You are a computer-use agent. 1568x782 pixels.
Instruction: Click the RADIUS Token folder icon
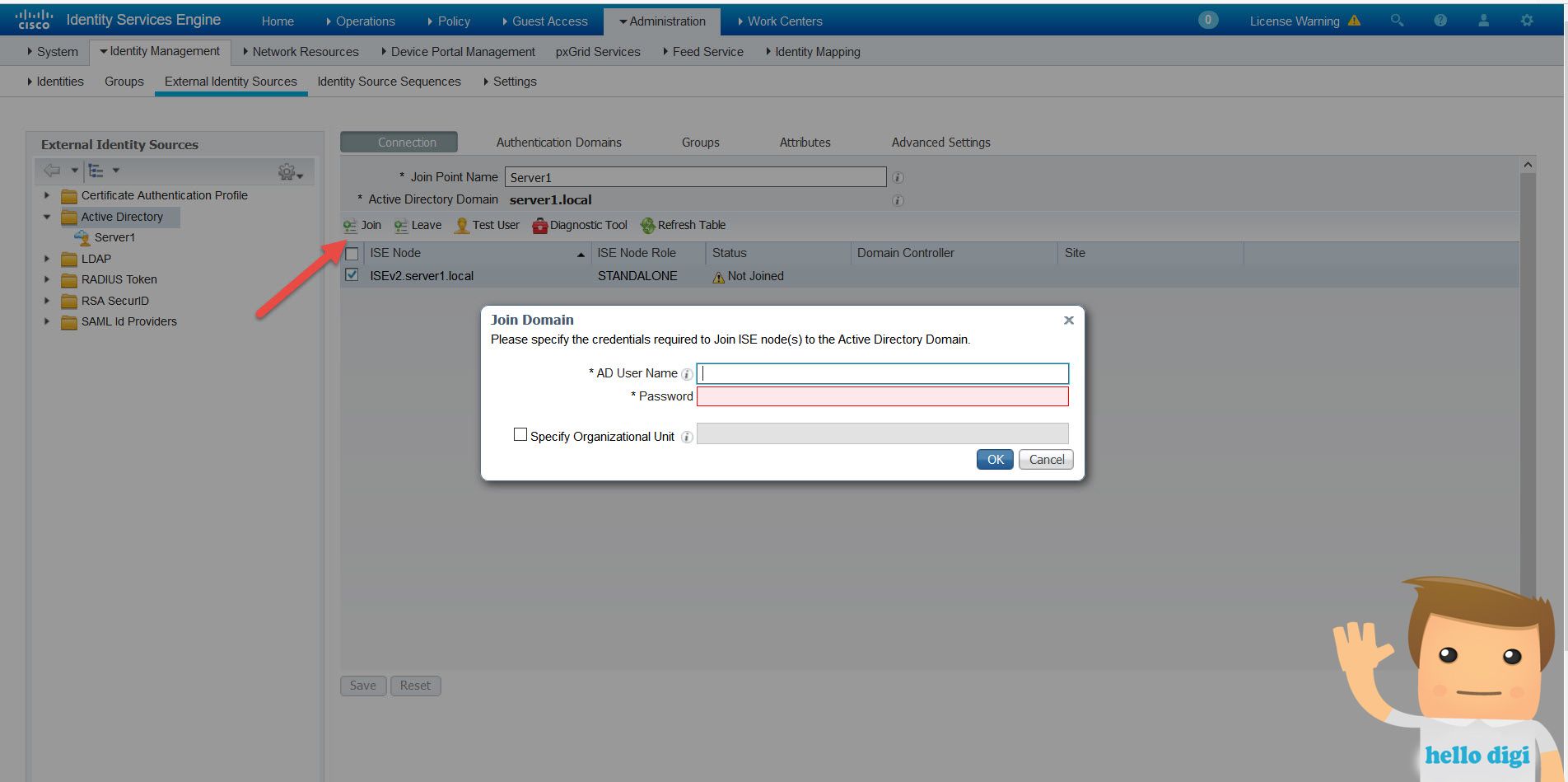tap(69, 280)
